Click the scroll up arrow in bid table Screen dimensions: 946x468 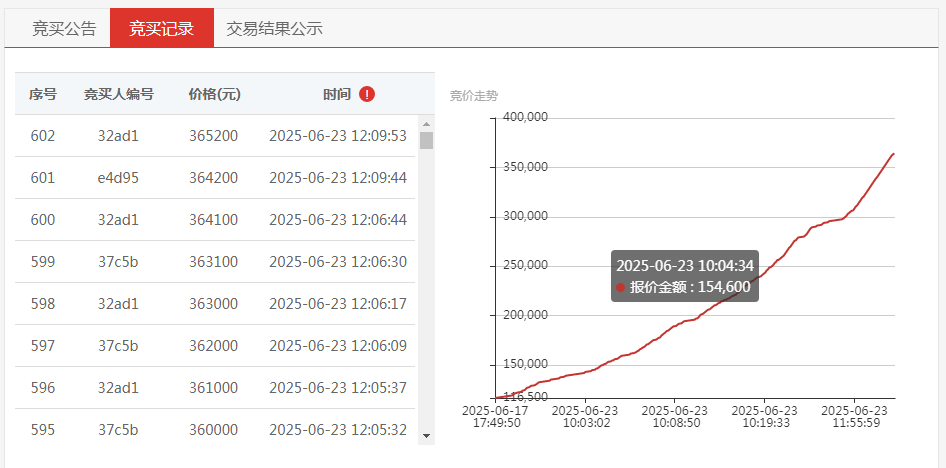pos(426,121)
